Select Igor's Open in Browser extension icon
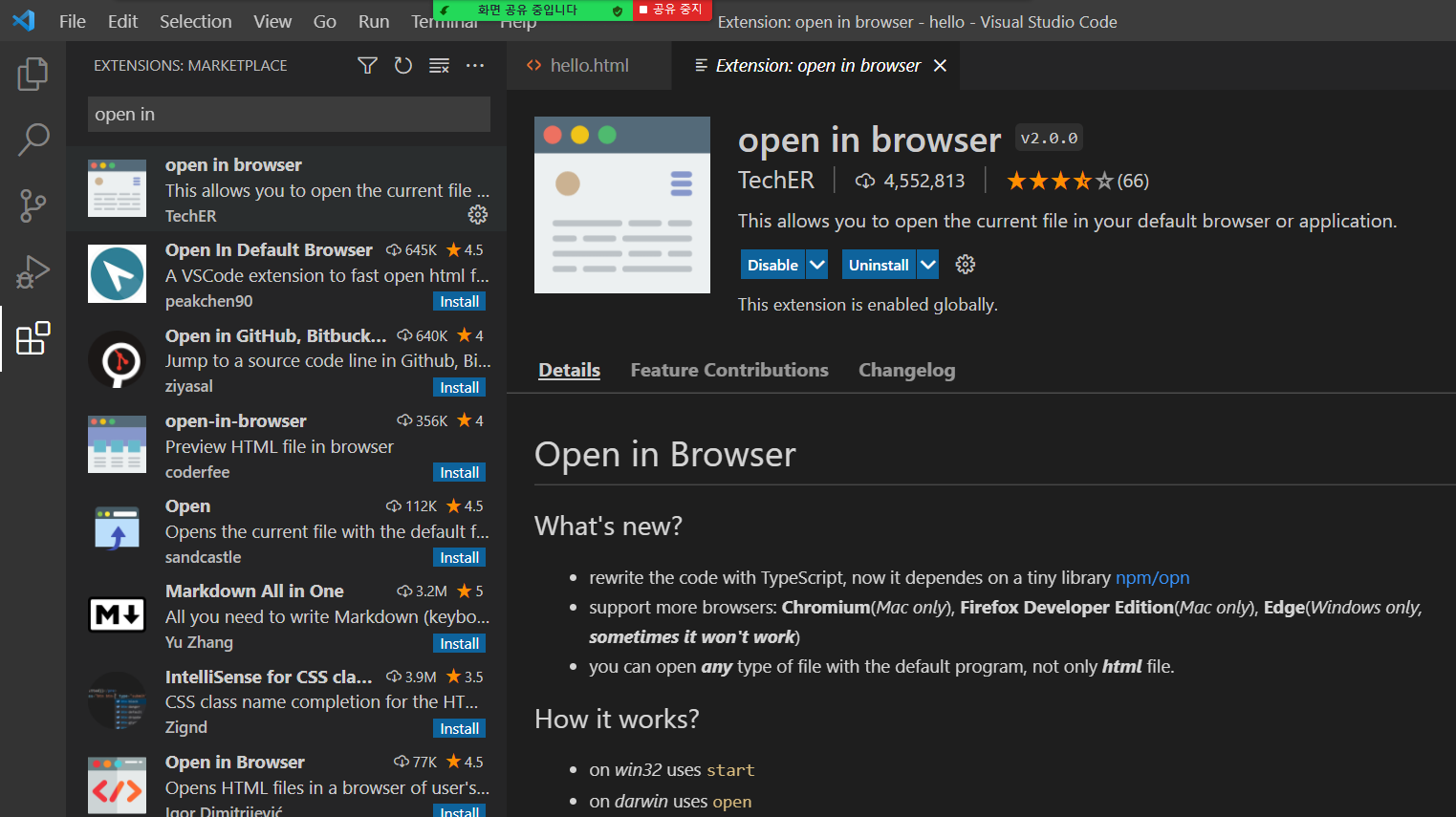Image resolution: width=1456 pixels, height=817 pixels. (117, 785)
